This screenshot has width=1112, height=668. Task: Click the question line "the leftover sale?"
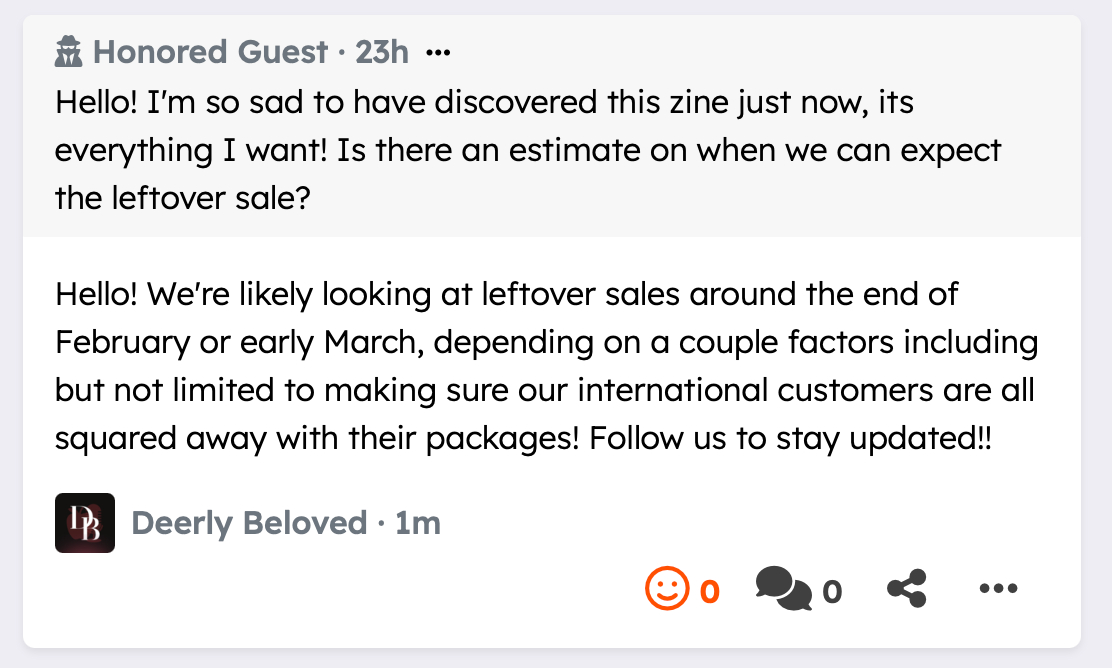click(x=183, y=198)
